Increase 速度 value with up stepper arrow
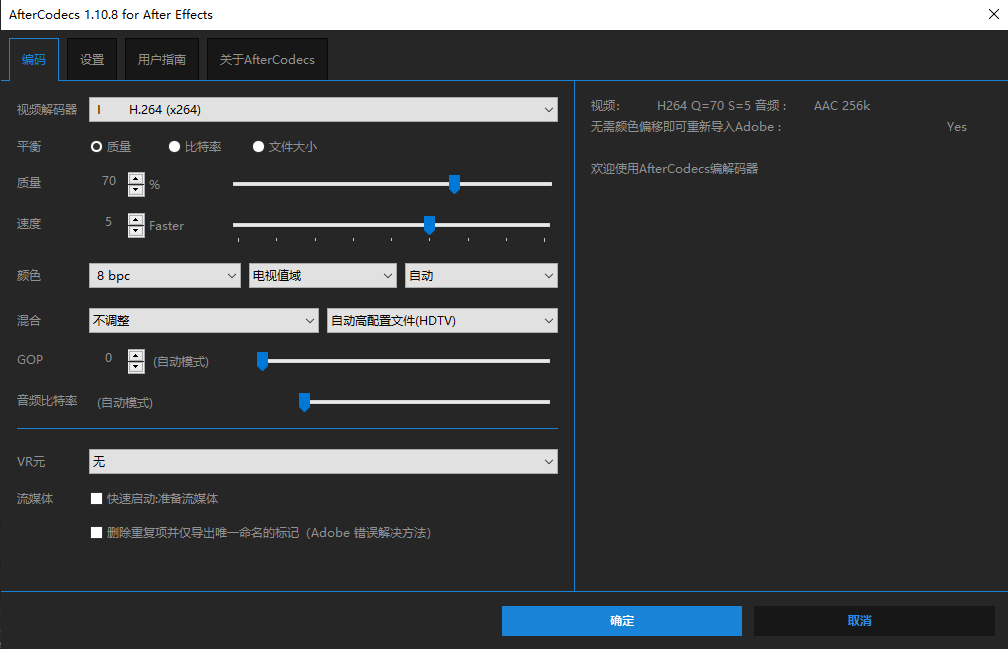Screen dimensions: 1008x649 (136, 219)
